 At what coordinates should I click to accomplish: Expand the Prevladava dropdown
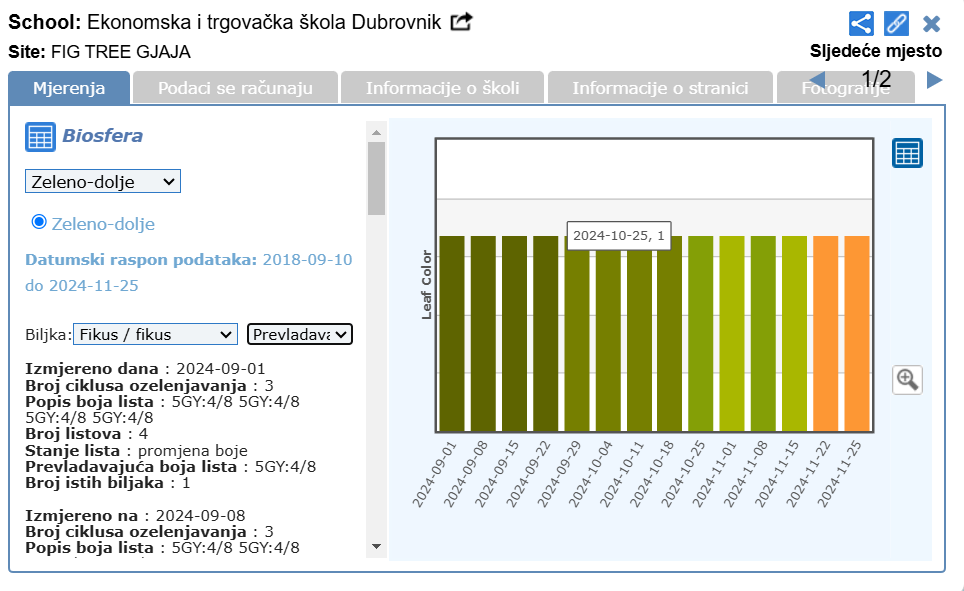(x=300, y=334)
